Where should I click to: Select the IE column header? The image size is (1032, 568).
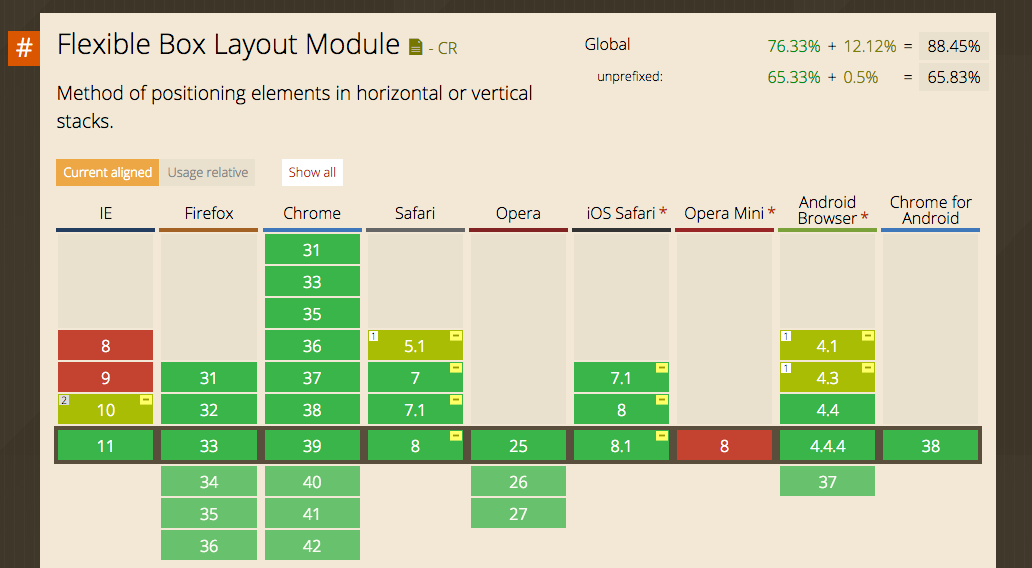(x=105, y=213)
